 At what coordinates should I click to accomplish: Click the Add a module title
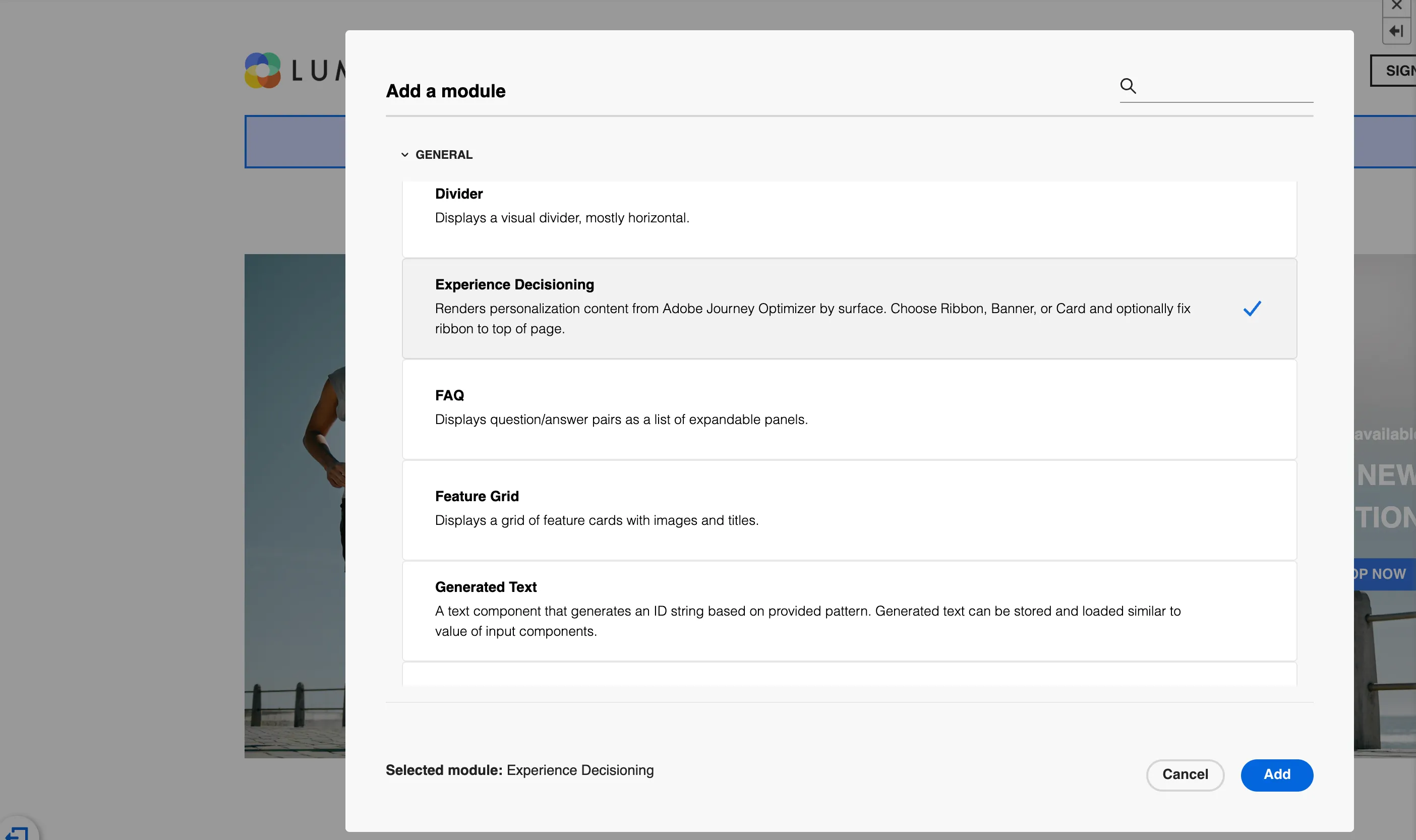445,91
